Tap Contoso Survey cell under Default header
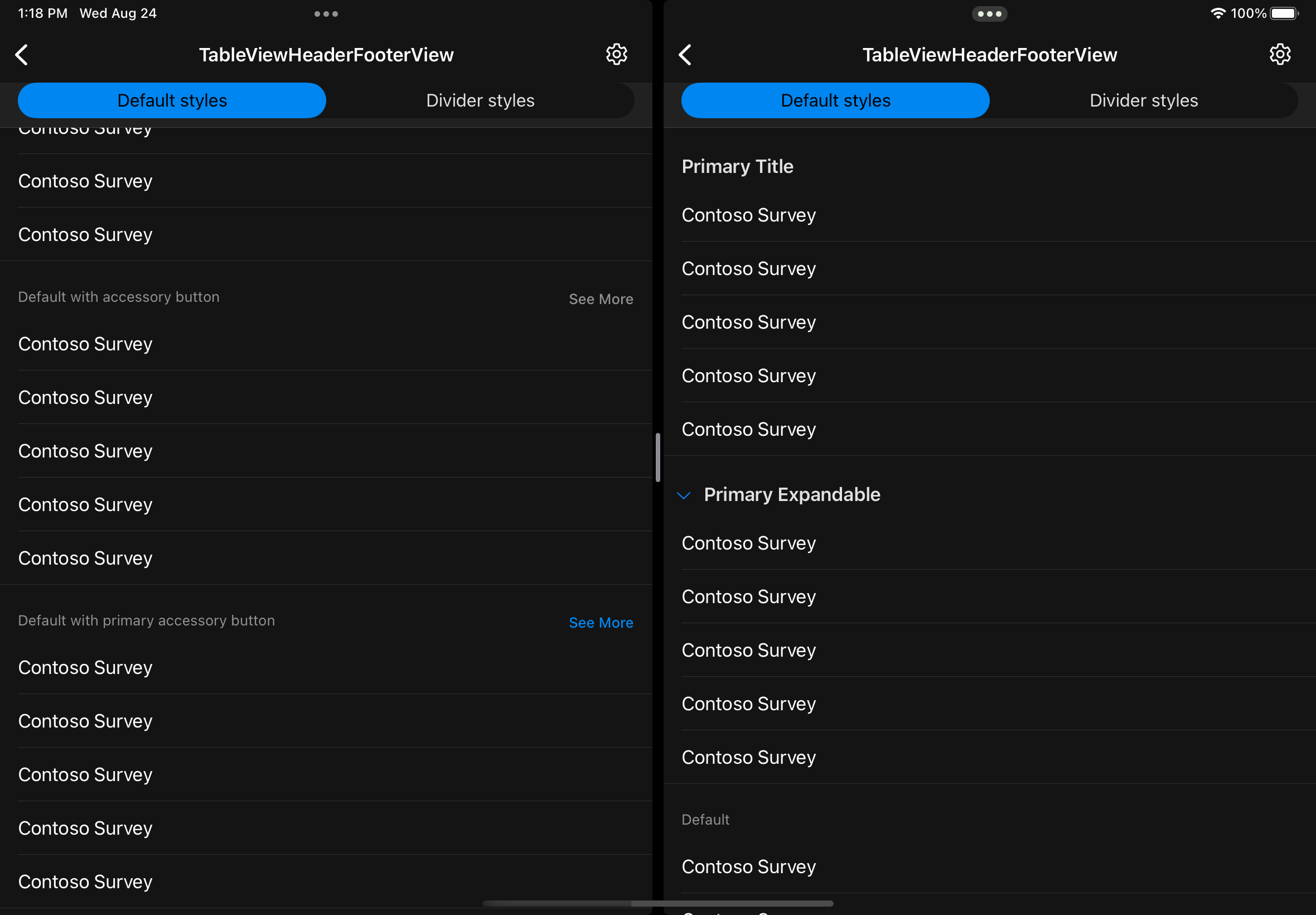This screenshot has height=915, width=1316. tap(748, 867)
